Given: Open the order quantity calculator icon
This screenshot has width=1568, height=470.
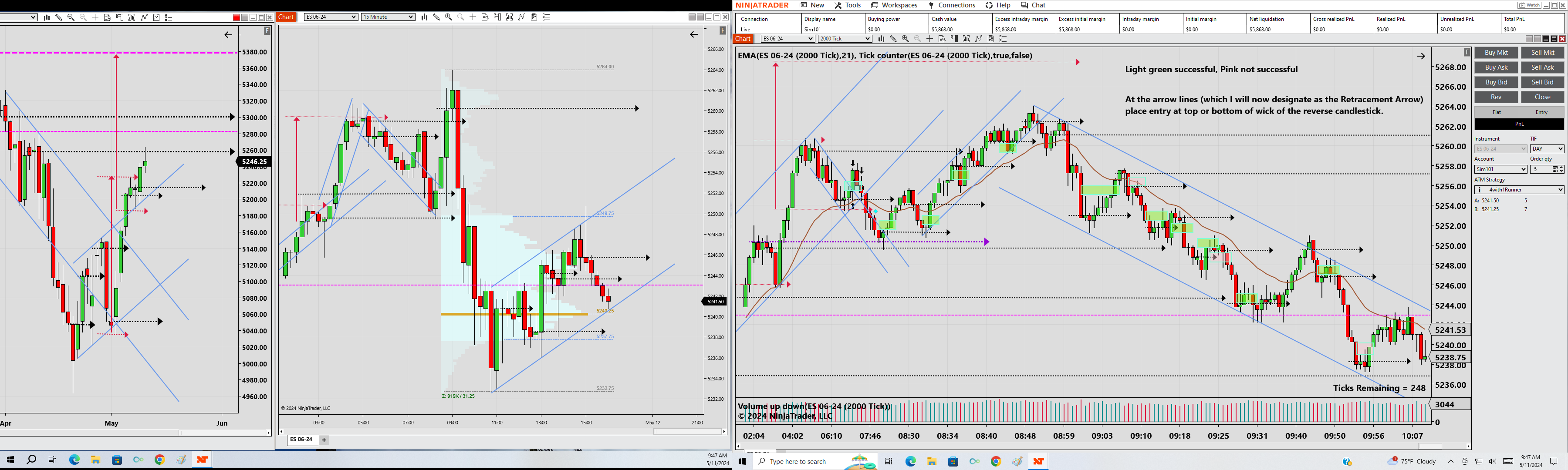Looking at the screenshot, I should click(1555, 169).
